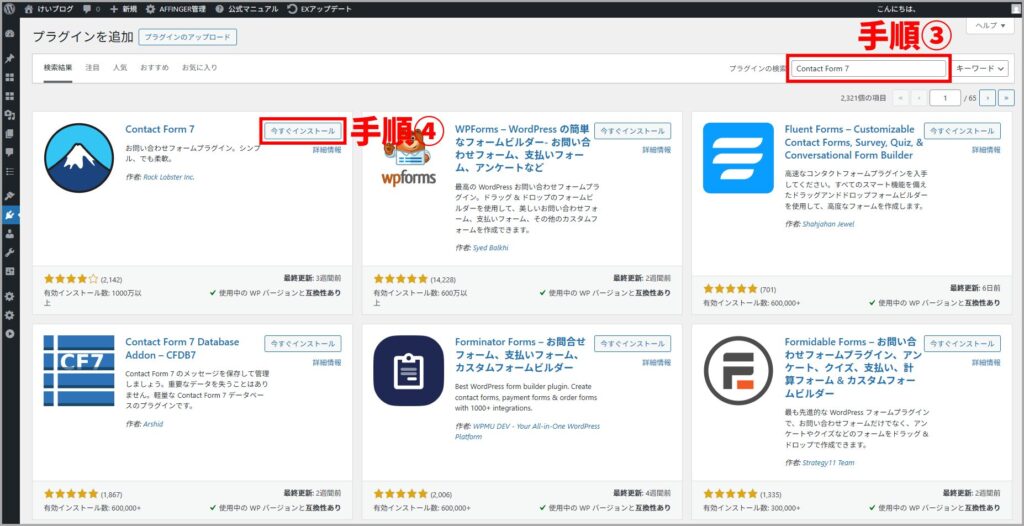
Task: Go to next page of plugin results
Action: point(987,98)
